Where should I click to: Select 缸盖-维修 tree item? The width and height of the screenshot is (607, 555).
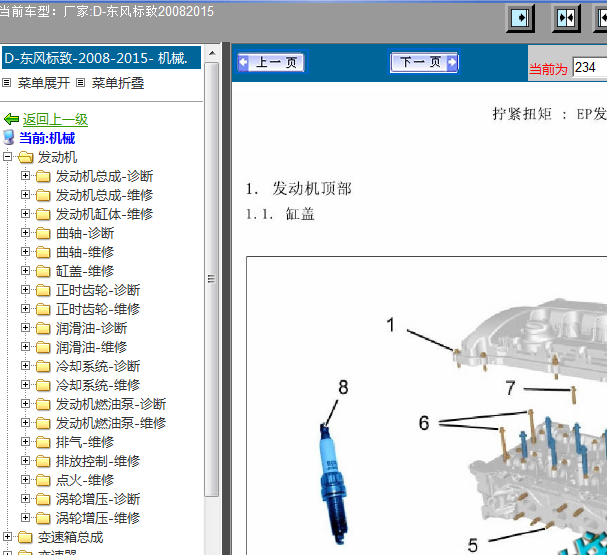(x=85, y=271)
